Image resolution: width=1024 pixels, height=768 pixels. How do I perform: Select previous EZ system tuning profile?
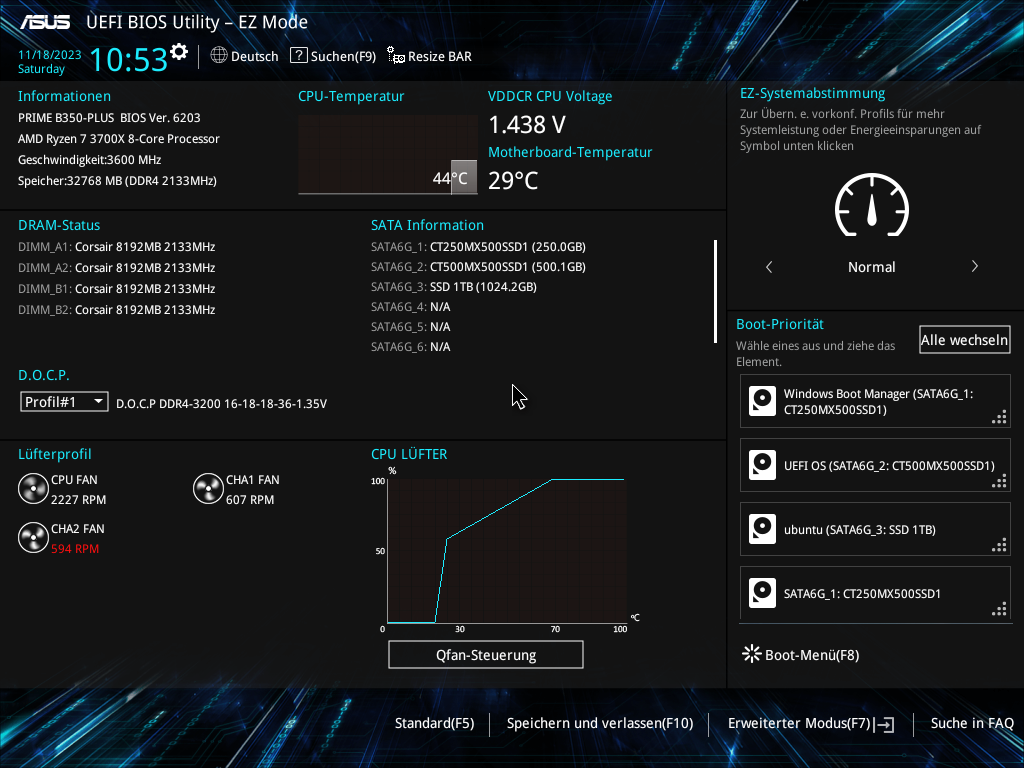point(769,266)
